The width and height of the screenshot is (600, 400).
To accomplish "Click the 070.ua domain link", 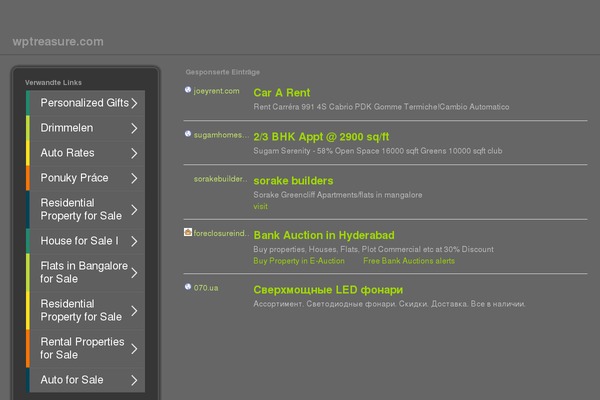I will coord(206,288).
